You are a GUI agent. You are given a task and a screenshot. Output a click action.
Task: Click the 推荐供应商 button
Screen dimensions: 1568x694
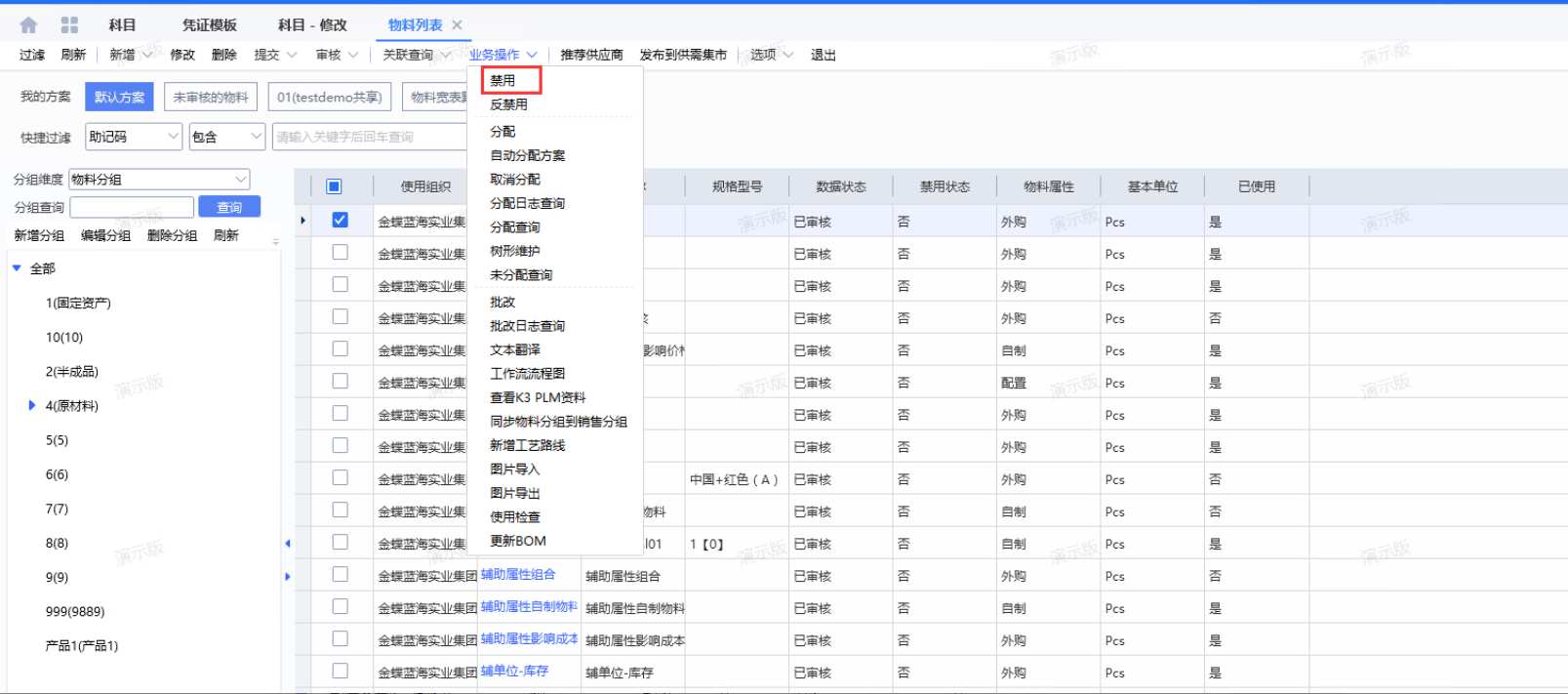point(591,55)
